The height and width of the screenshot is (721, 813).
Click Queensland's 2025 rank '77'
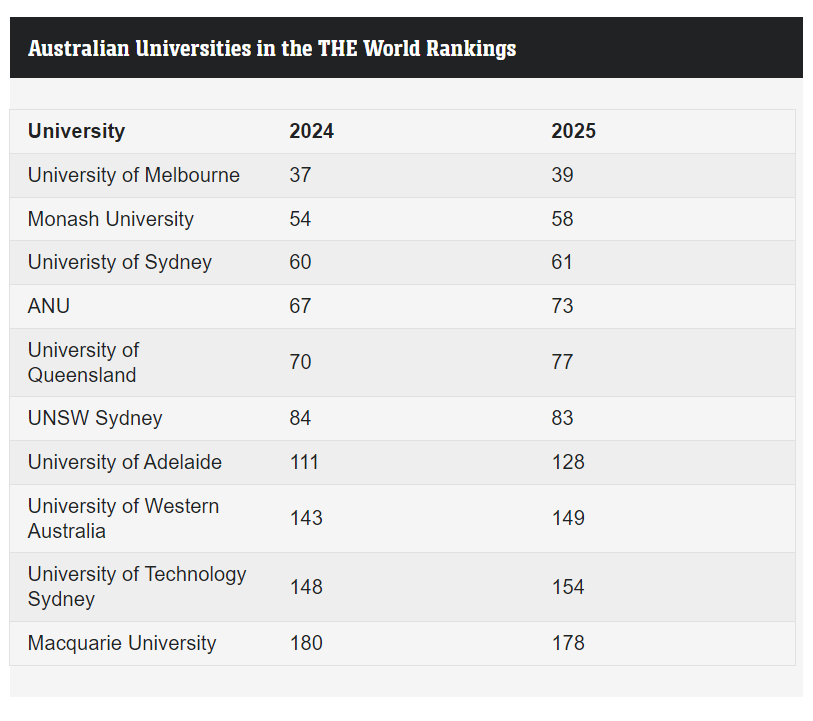(562, 362)
